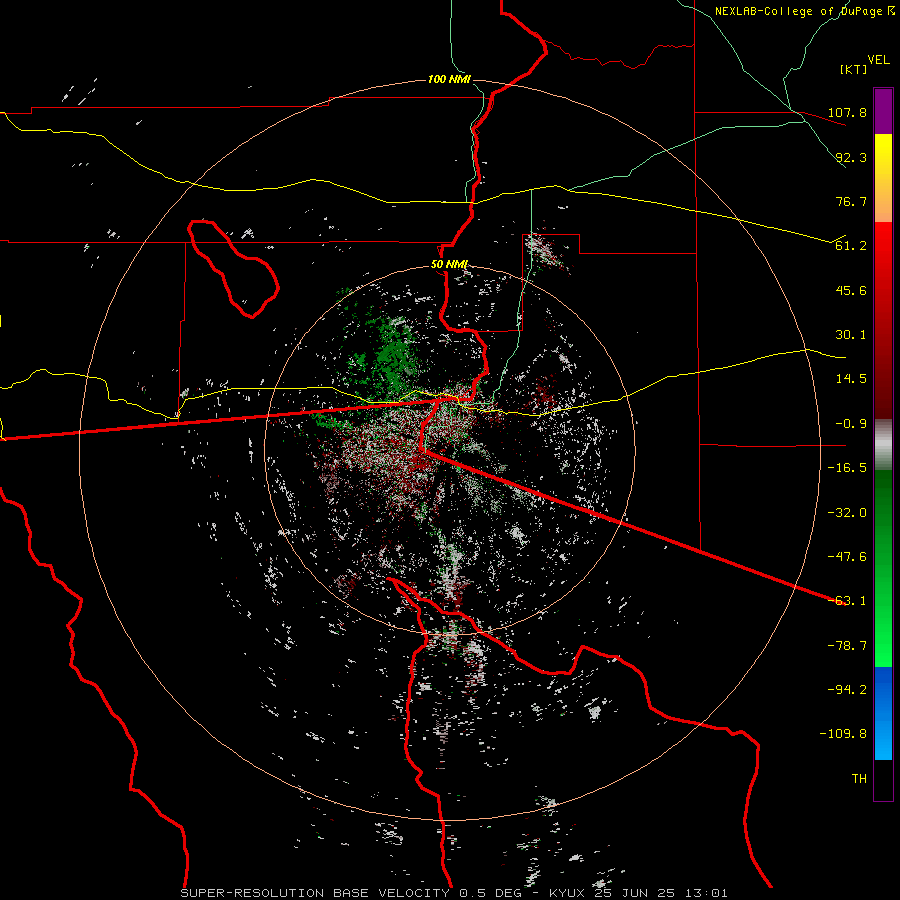Click the [KT] units label
Viewport: 900px width, 900px height.
pyautogui.click(x=854, y=69)
